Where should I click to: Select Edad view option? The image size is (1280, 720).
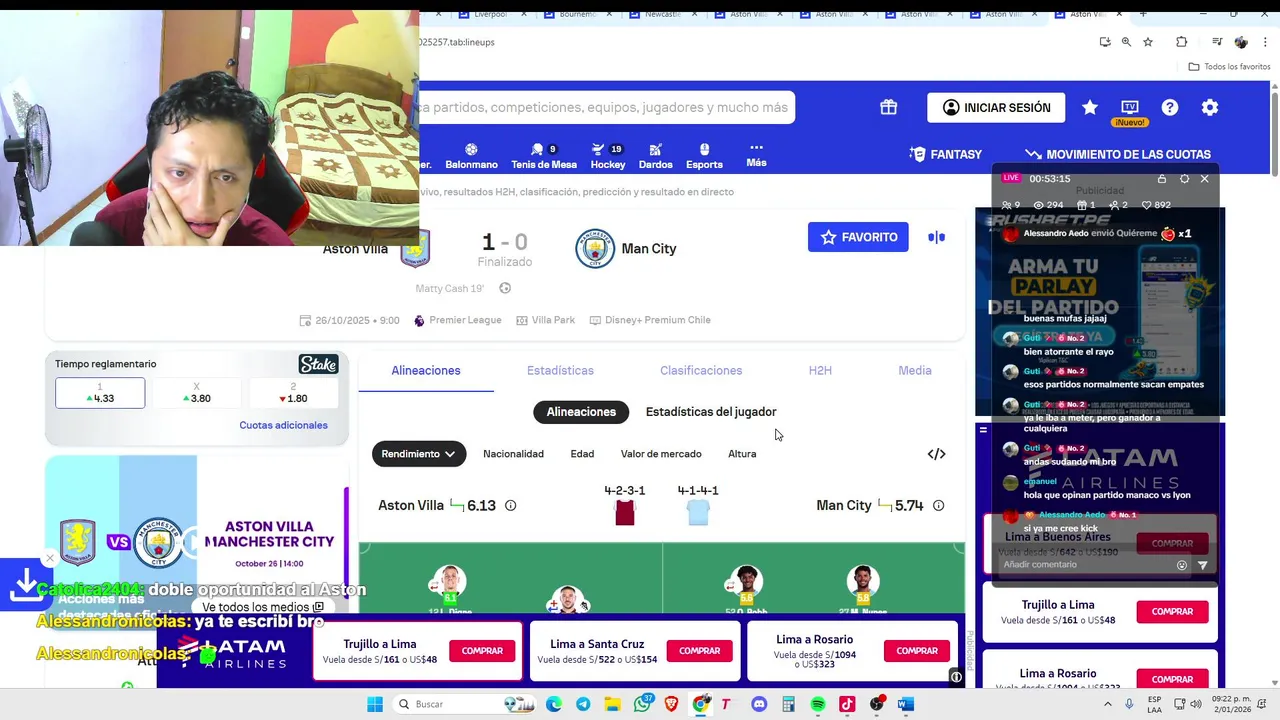pyautogui.click(x=582, y=454)
